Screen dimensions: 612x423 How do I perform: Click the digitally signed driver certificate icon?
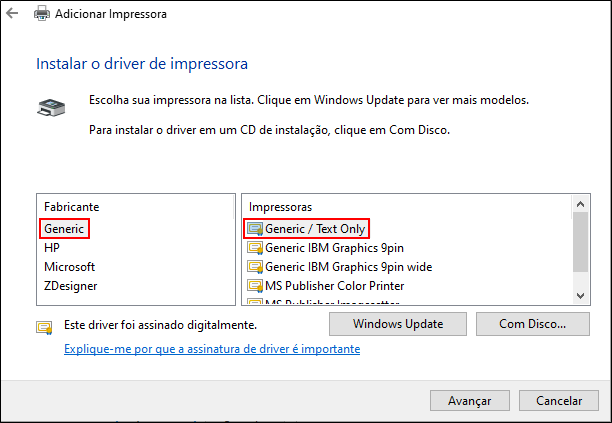coord(44,326)
